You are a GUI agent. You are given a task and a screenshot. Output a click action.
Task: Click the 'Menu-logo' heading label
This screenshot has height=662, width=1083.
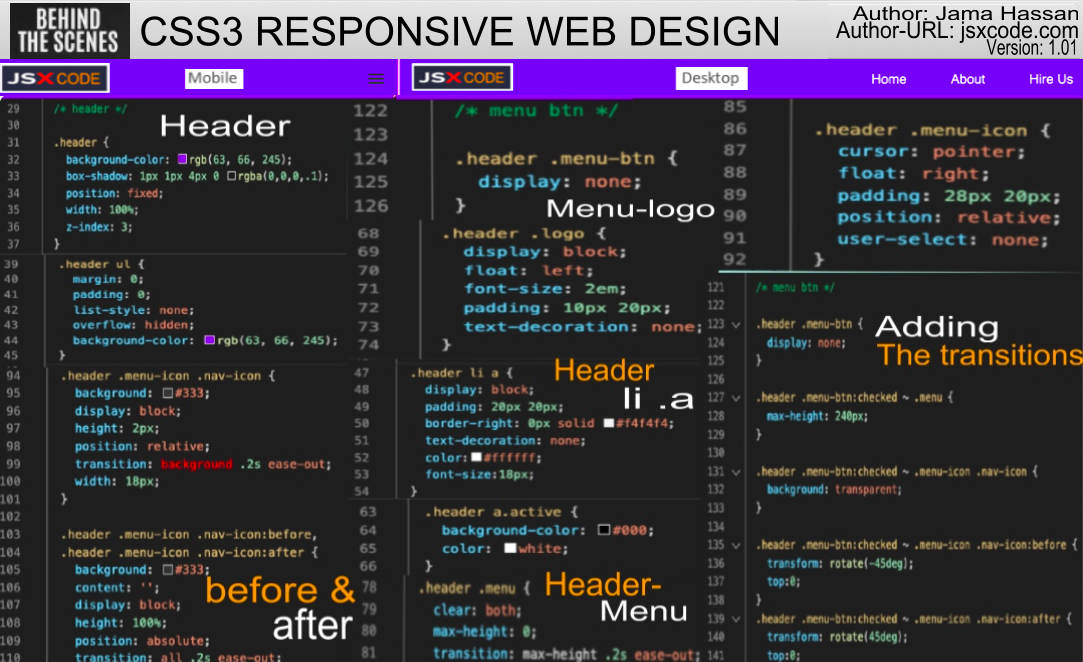pos(630,209)
